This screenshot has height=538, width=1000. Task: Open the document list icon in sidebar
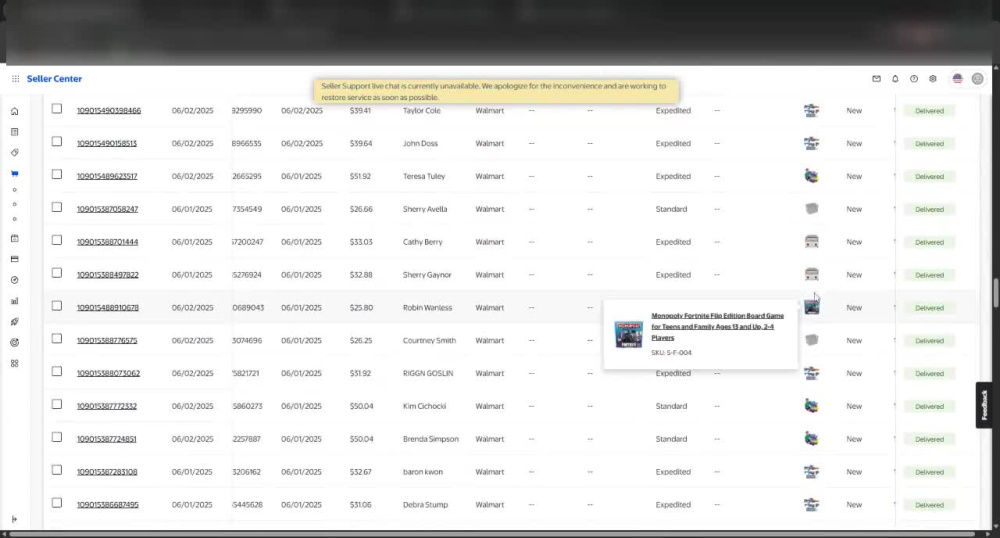[15, 132]
